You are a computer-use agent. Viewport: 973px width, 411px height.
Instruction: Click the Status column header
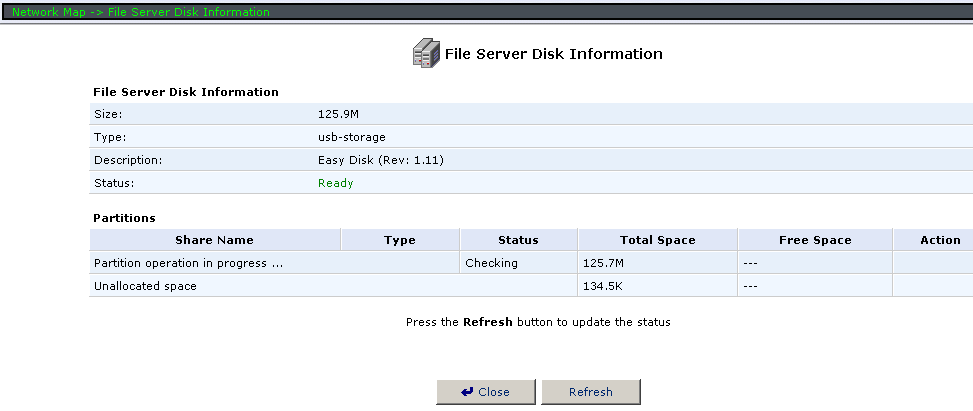(518, 240)
